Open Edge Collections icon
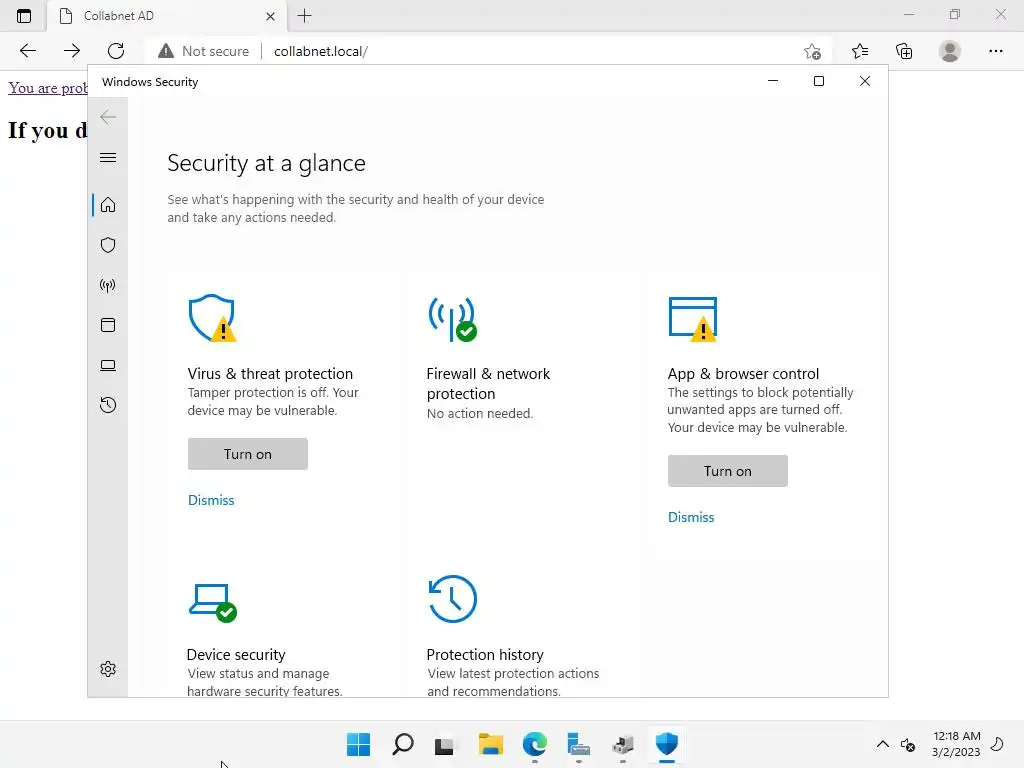 tap(904, 51)
